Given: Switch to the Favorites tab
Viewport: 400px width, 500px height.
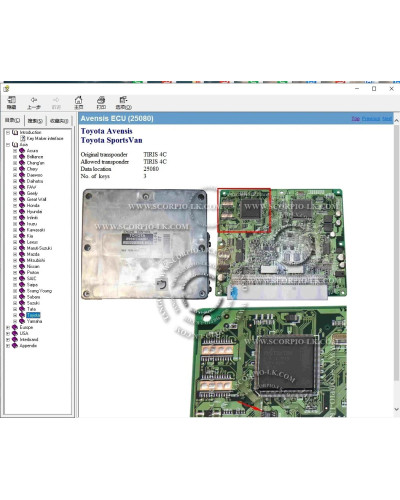Looking at the screenshot, I should tap(59, 121).
